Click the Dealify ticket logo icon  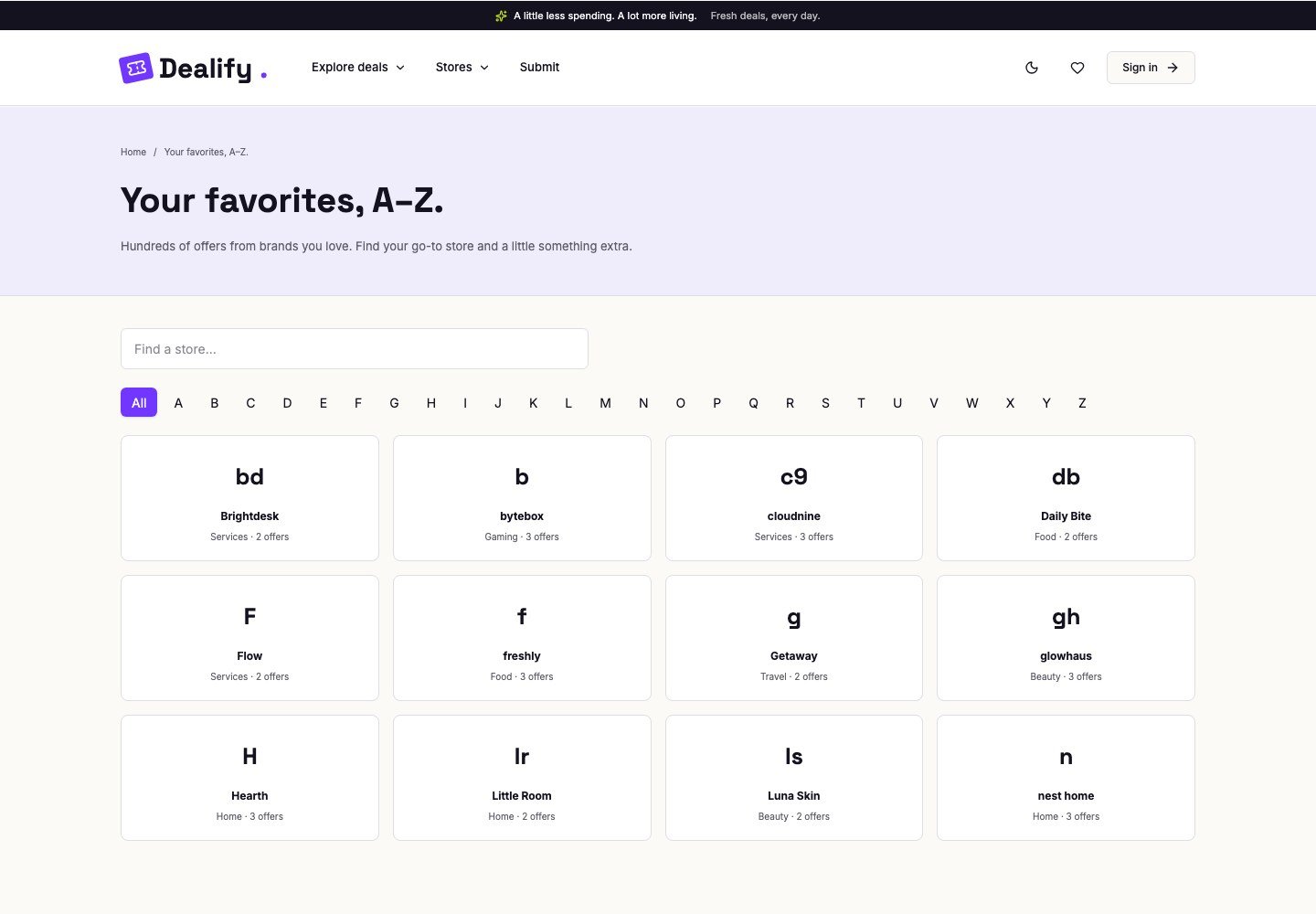[136, 68]
